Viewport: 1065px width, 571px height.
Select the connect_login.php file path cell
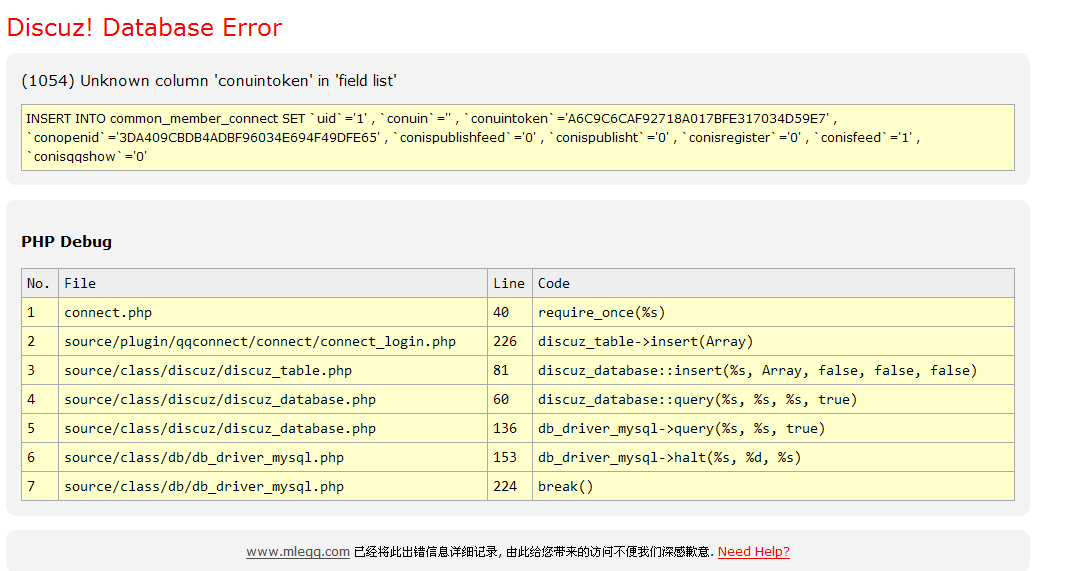[x=260, y=341]
